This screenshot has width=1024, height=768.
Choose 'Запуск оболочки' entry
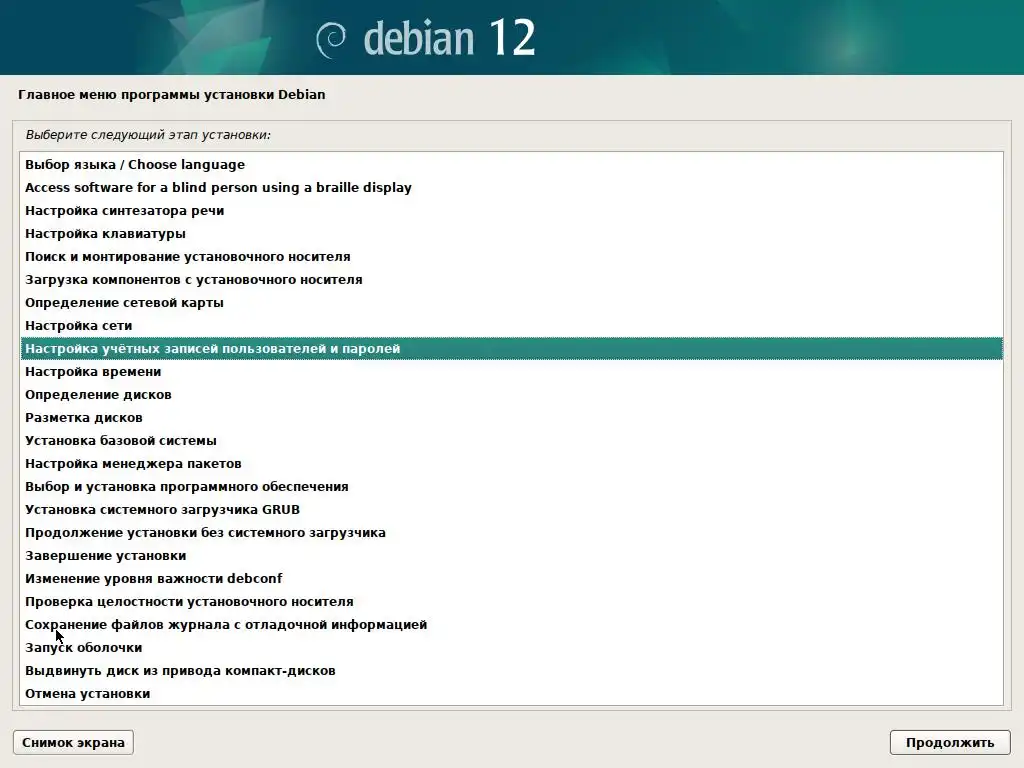(x=511, y=647)
